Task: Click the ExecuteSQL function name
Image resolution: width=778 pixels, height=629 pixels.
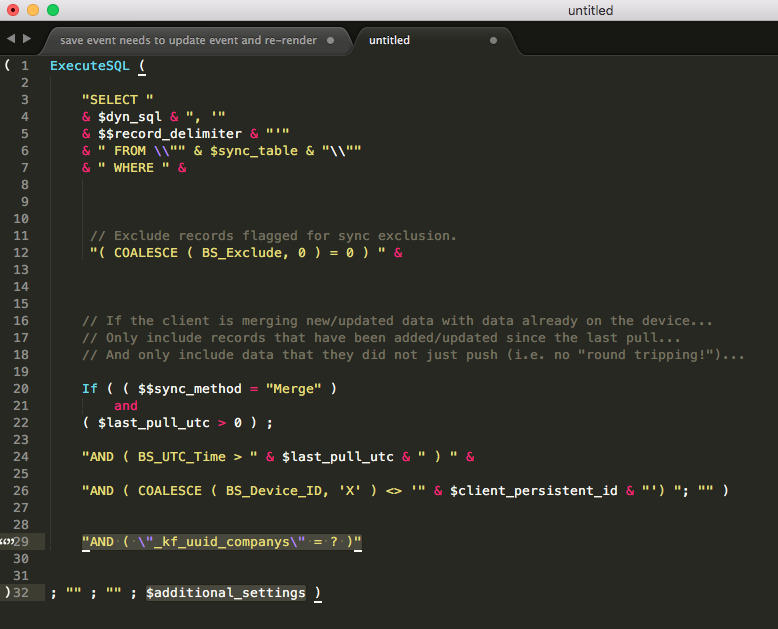Action: pyautogui.click(x=90, y=65)
